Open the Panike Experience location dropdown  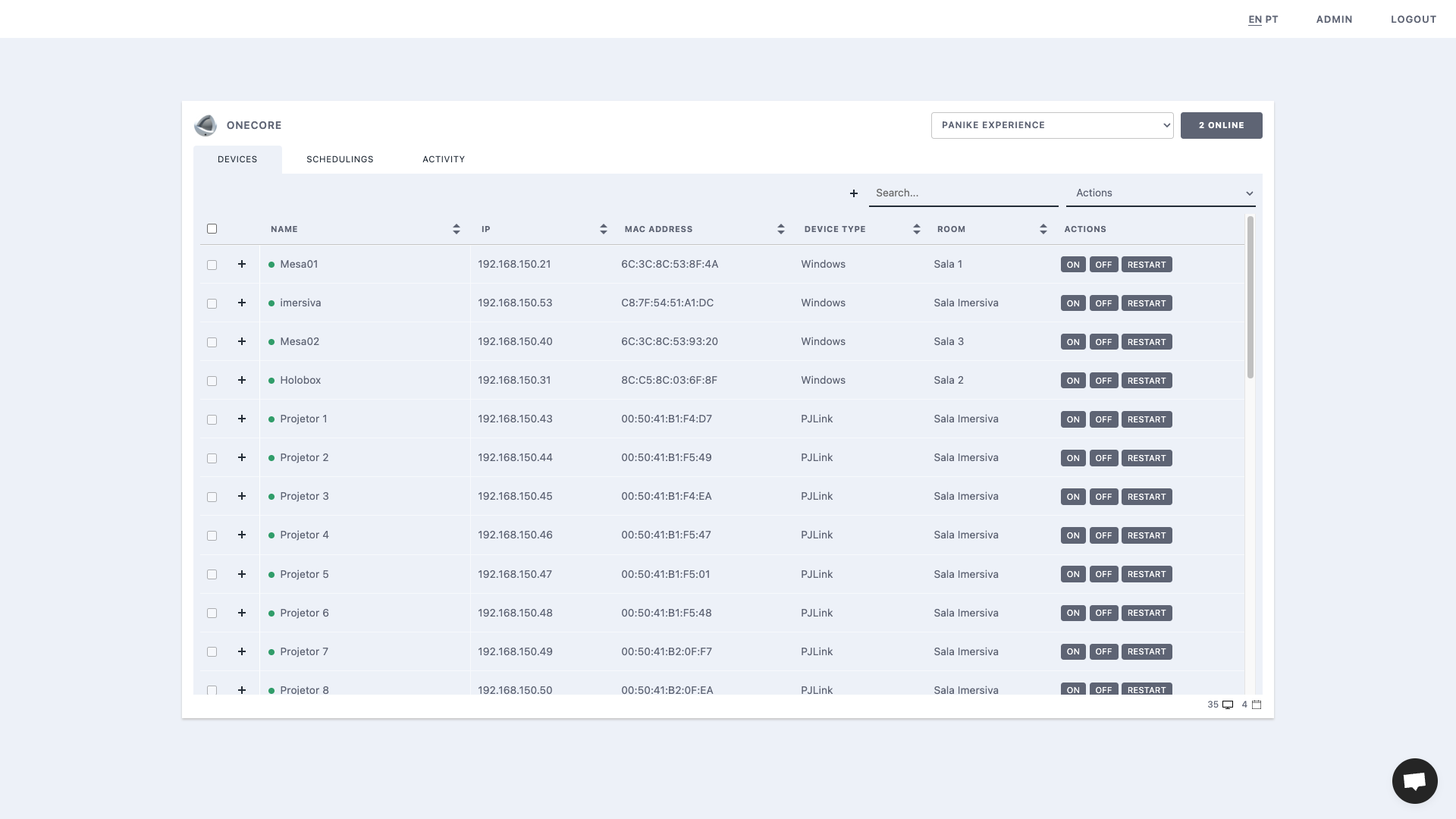[x=1052, y=125]
